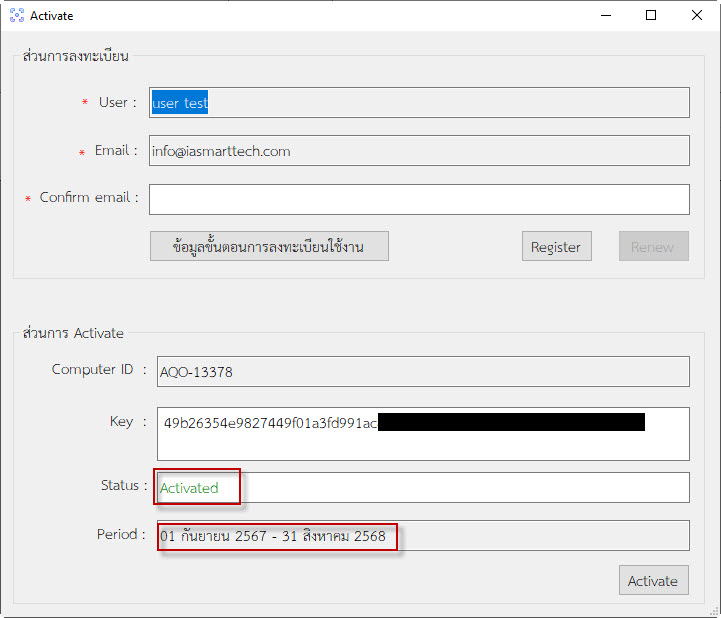
Task: Close the Activate window
Action: [x=697, y=15]
